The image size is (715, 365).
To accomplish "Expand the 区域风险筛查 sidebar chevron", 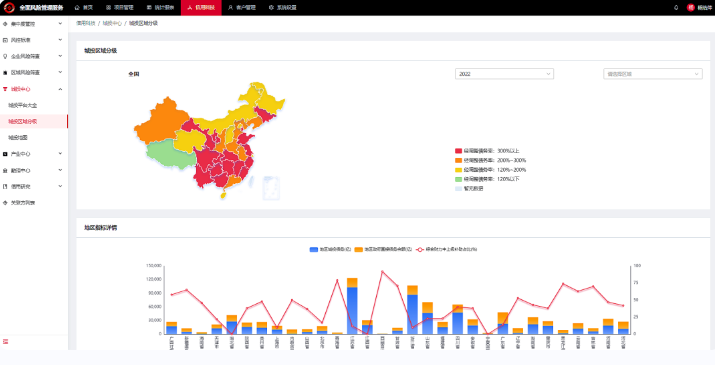I will [x=60, y=73].
